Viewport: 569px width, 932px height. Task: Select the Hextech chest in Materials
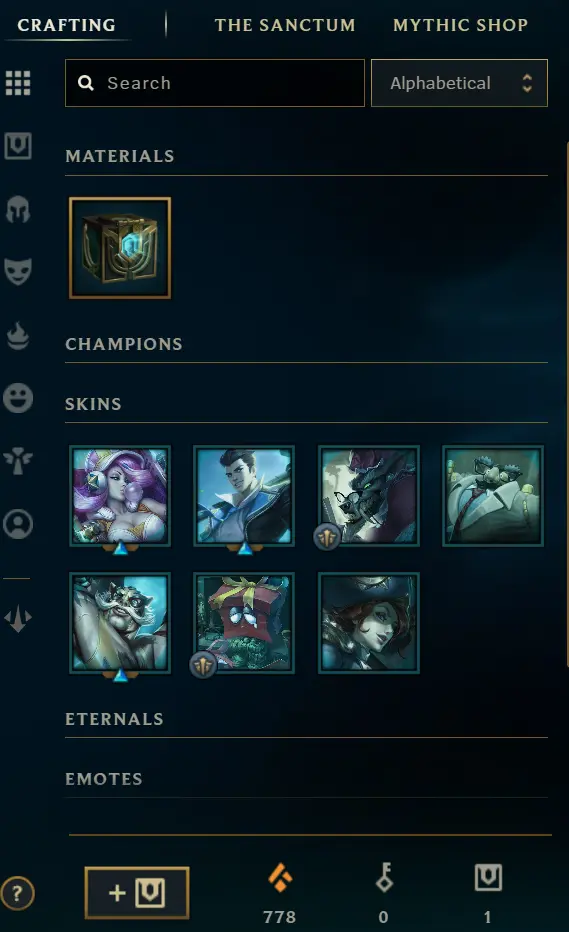click(x=120, y=248)
